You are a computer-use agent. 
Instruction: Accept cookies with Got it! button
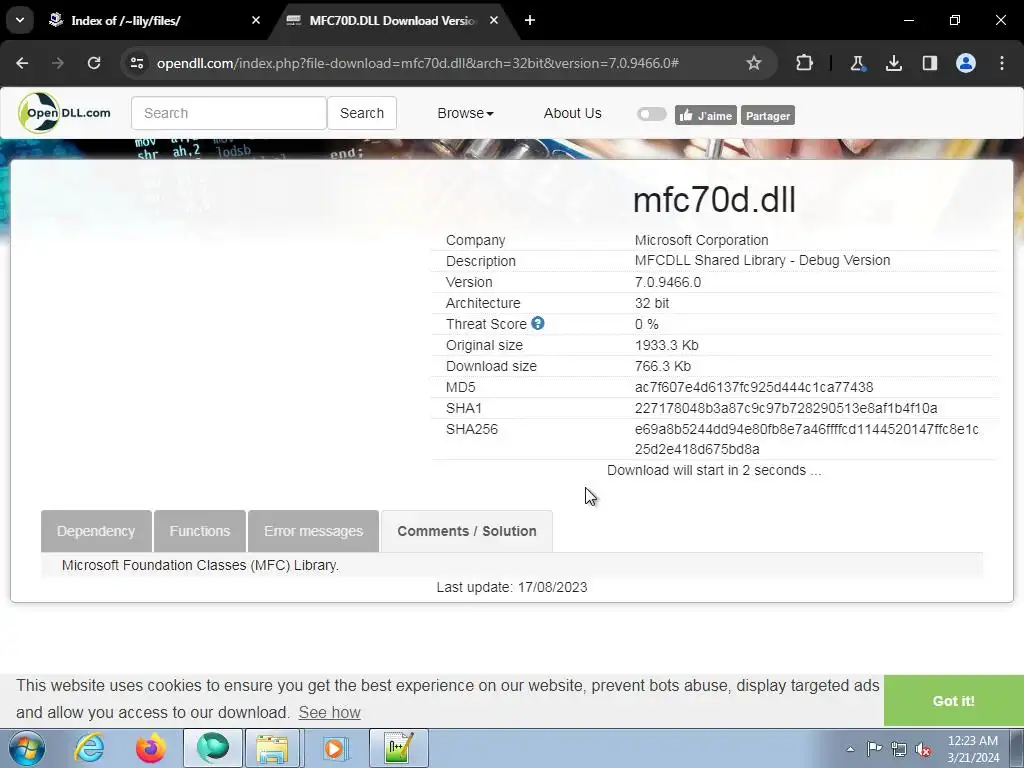tap(953, 701)
